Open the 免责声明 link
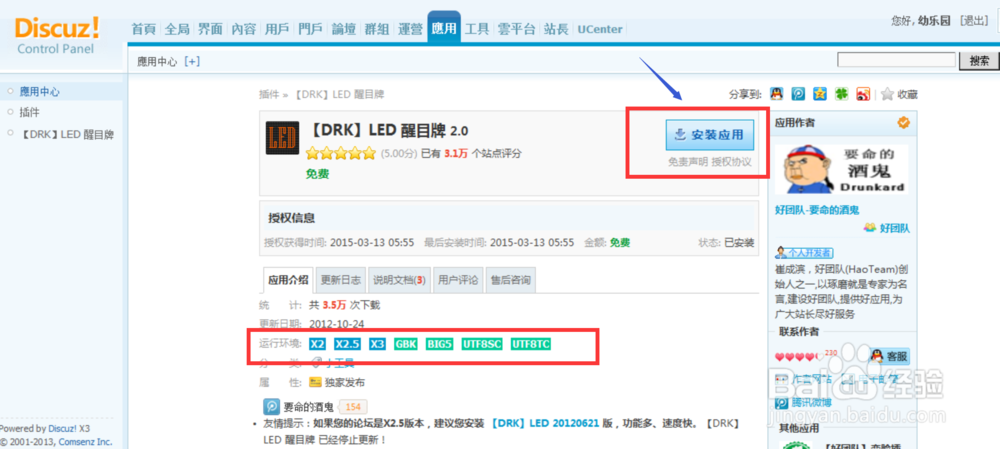This screenshot has height=449, width=1000. point(688,162)
